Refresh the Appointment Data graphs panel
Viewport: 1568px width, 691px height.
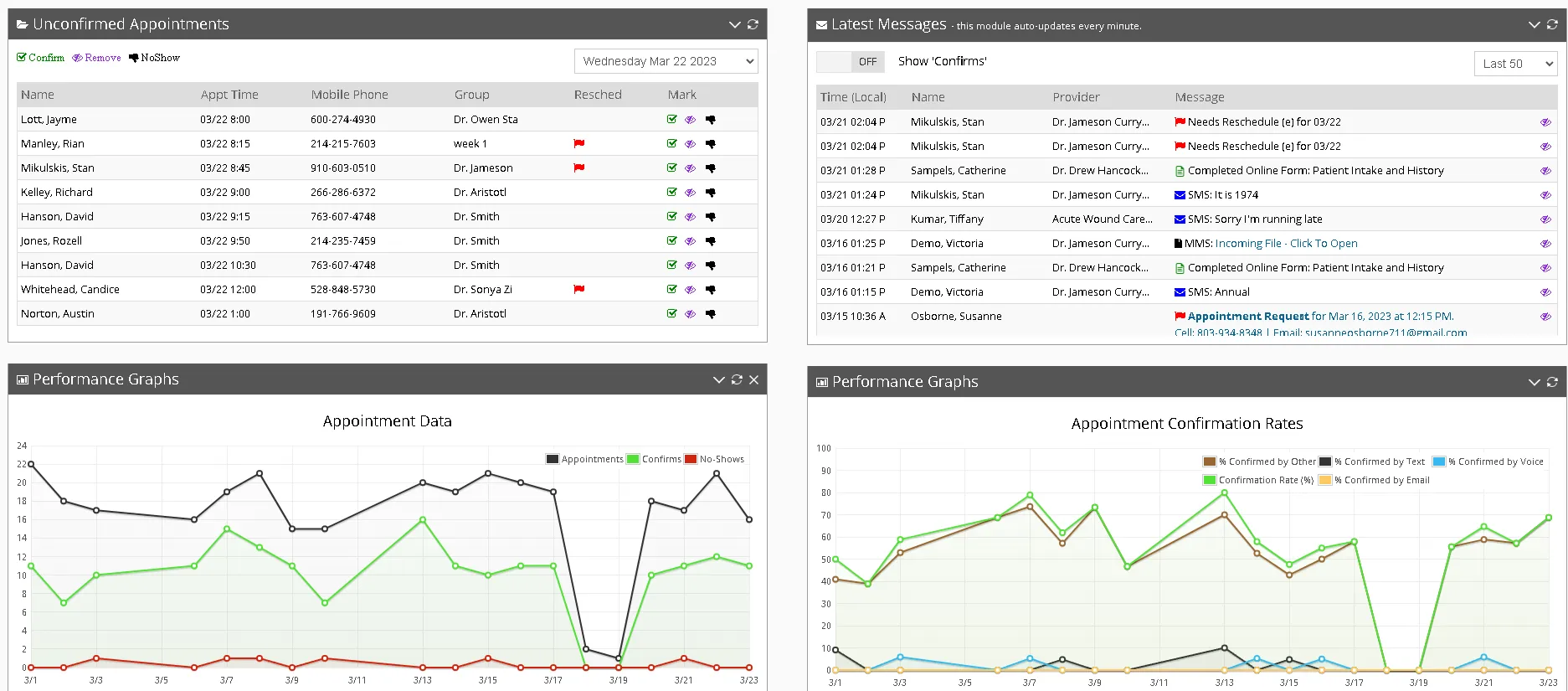click(x=737, y=379)
